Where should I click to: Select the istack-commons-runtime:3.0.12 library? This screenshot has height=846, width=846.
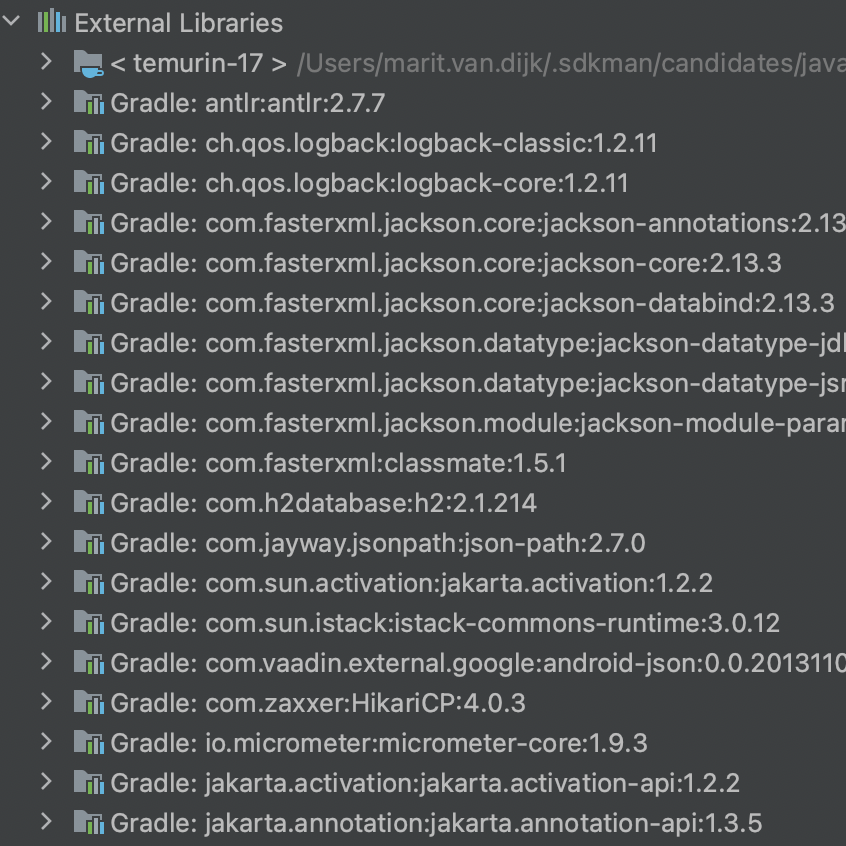point(400,623)
